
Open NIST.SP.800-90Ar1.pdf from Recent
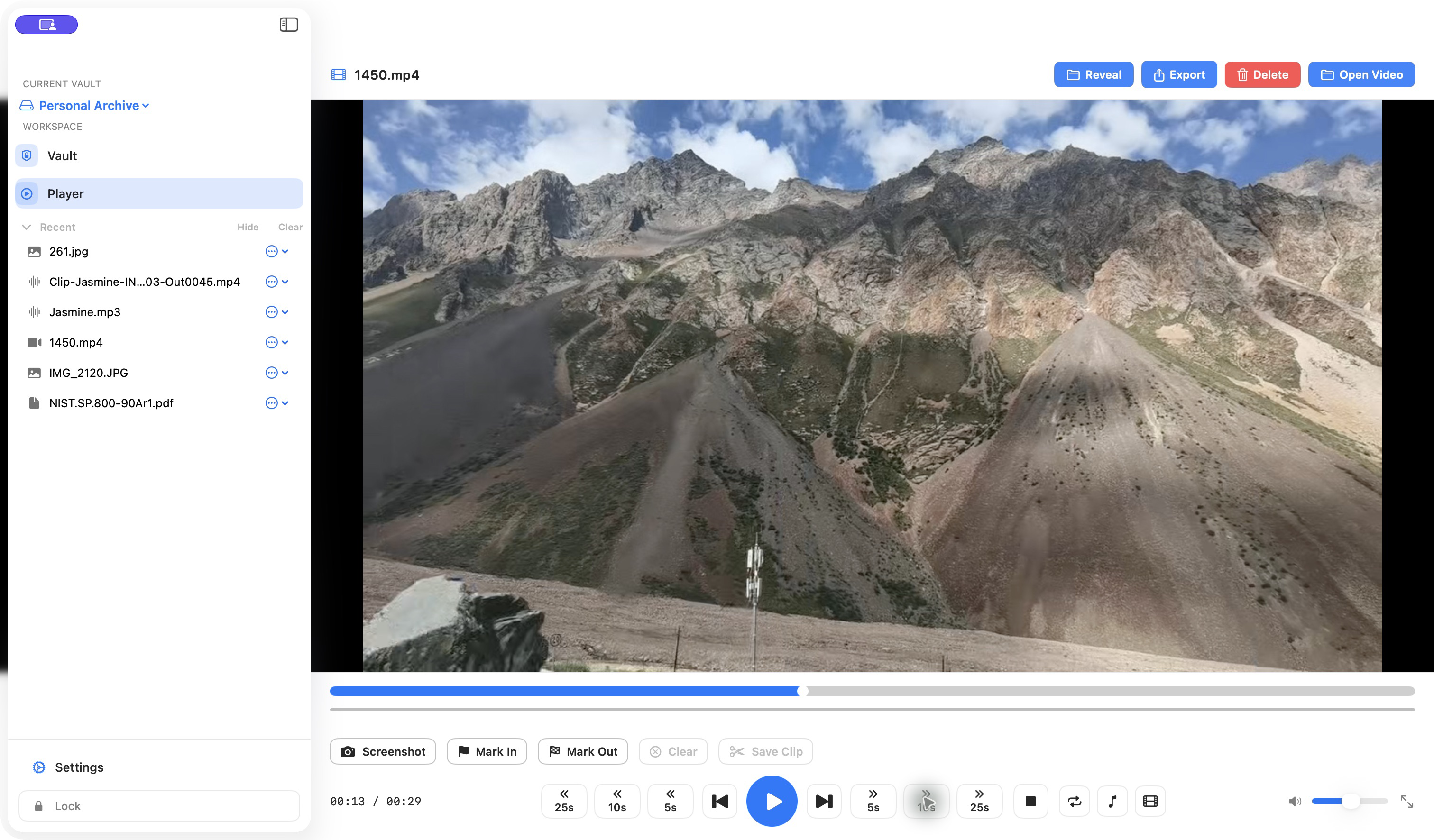(111, 403)
